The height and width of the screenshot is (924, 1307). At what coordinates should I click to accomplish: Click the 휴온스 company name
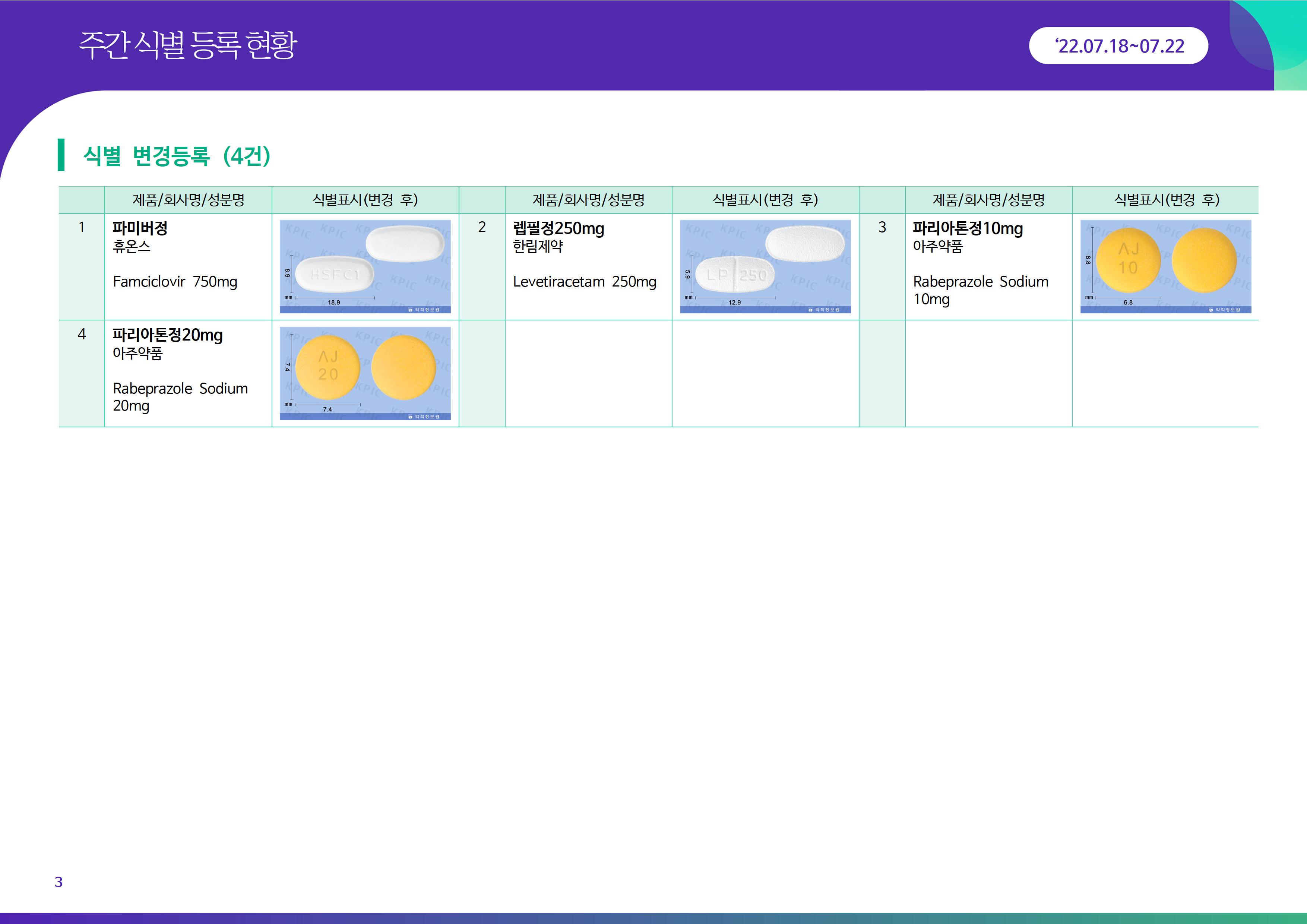(132, 247)
